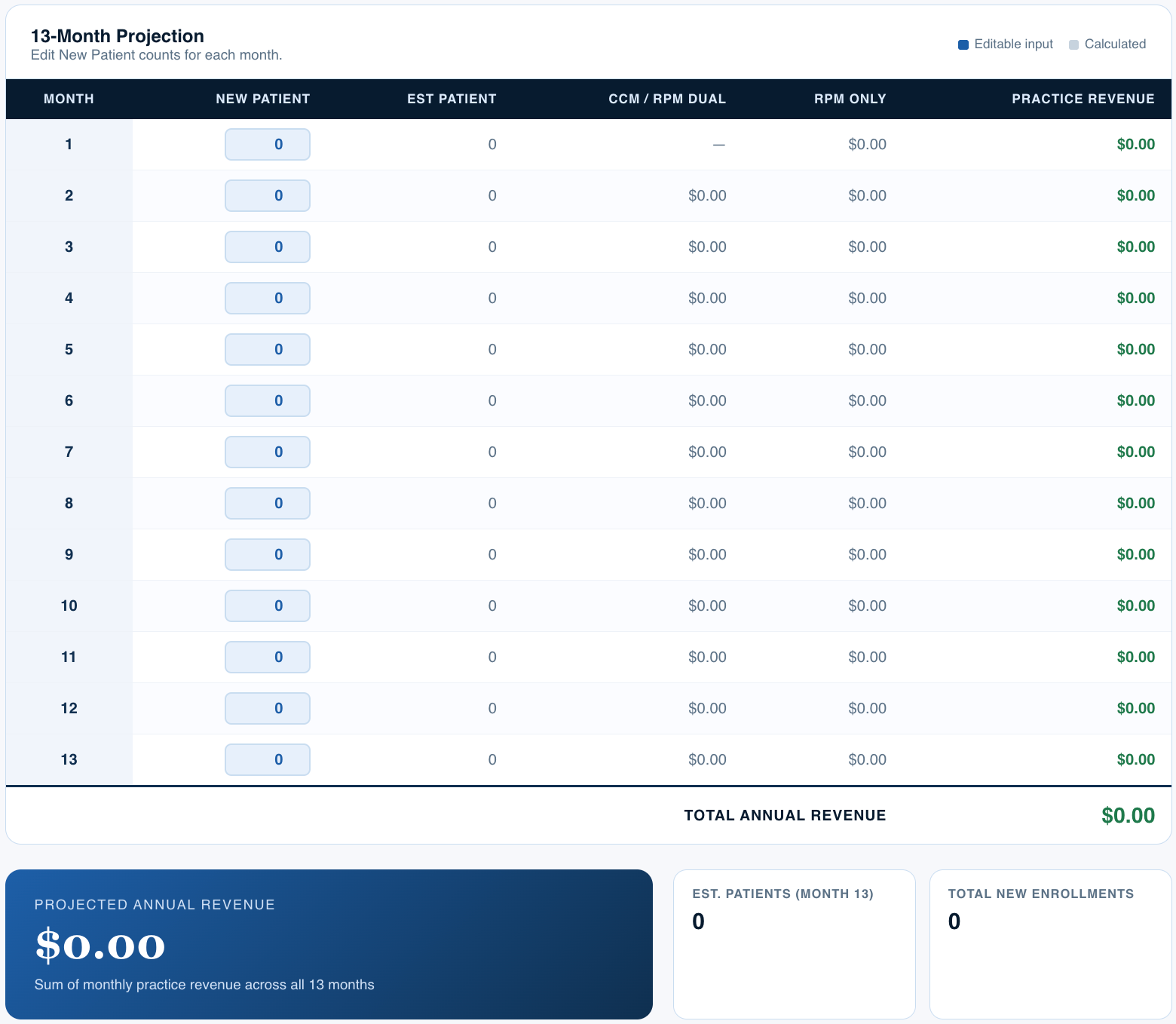Viewport: 1176px width, 1024px height.
Task: Click New Patient field in month 12
Action: tap(268, 708)
